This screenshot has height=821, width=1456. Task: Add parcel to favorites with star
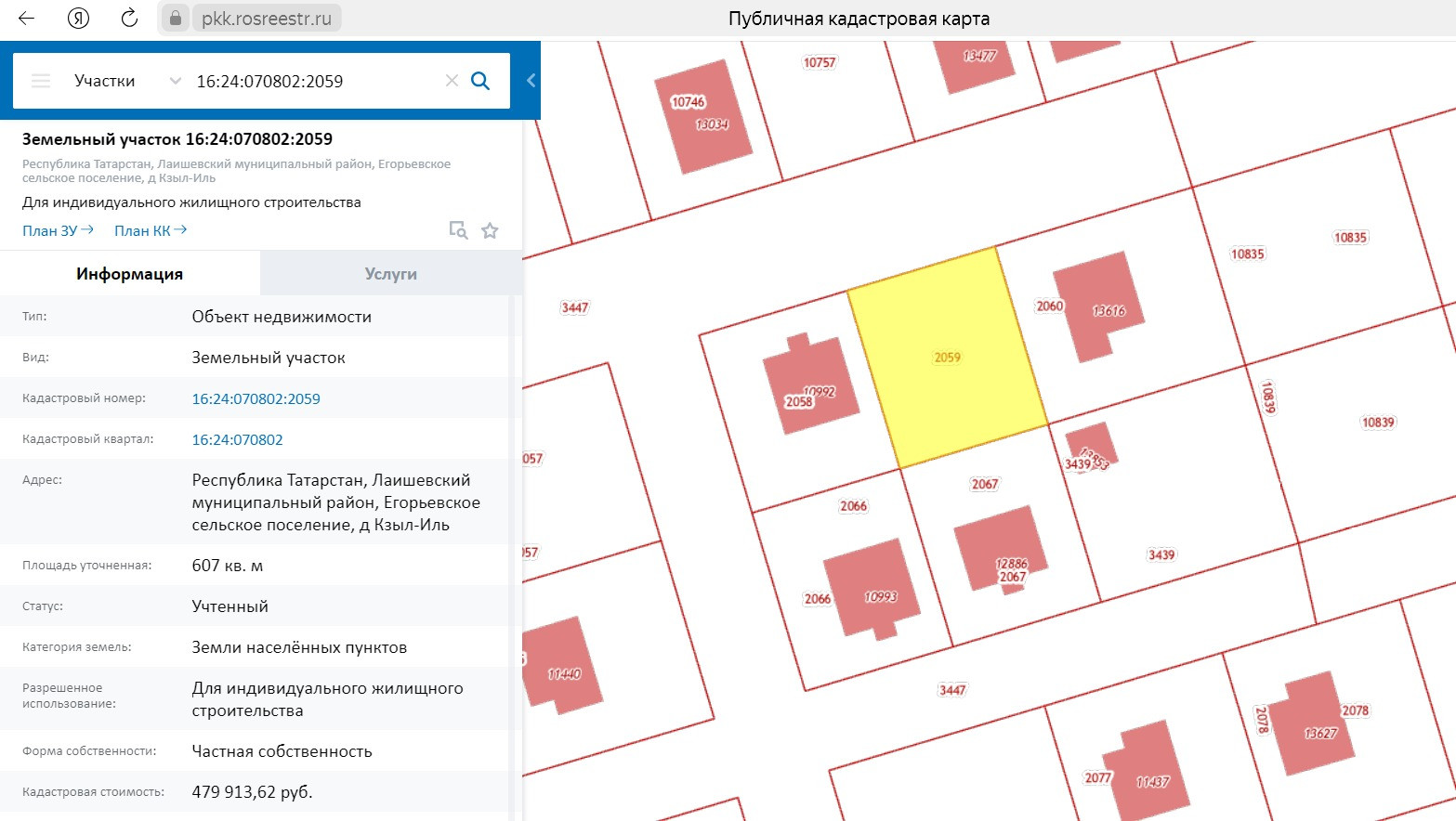[x=490, y=230]
